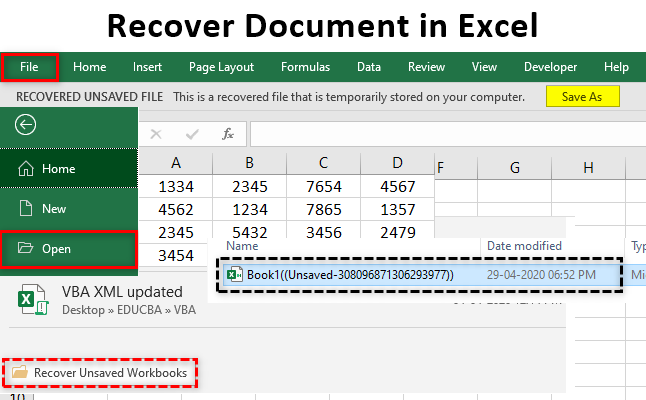Open the View ribbon tab
646x400 pixels.
(x=484, y=67)
